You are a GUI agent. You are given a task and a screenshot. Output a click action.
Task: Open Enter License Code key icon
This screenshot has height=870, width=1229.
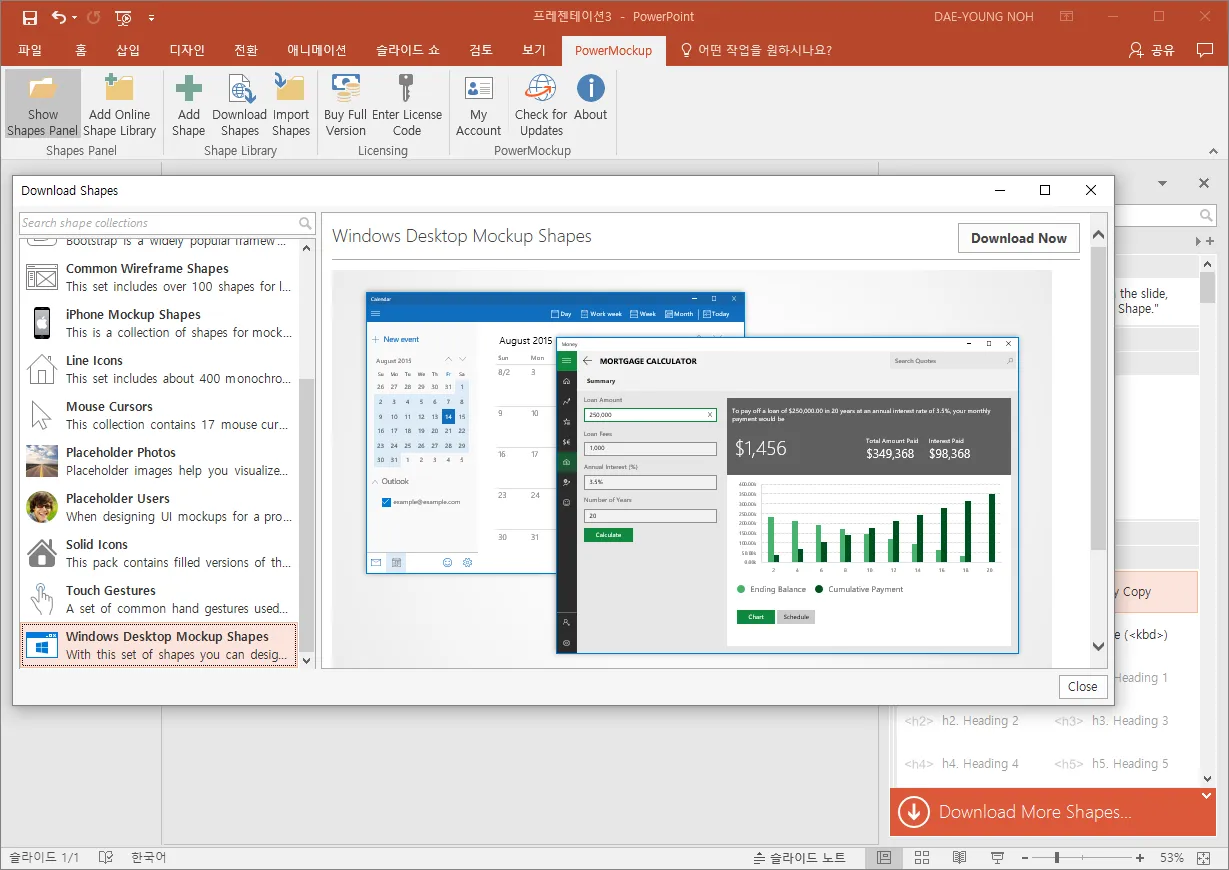coord(406,89)
